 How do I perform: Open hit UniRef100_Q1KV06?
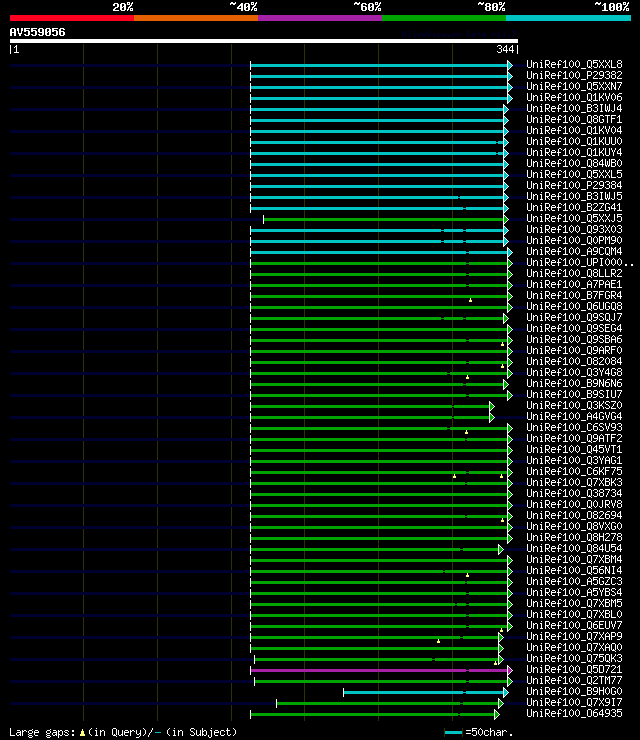coord(574,97)
